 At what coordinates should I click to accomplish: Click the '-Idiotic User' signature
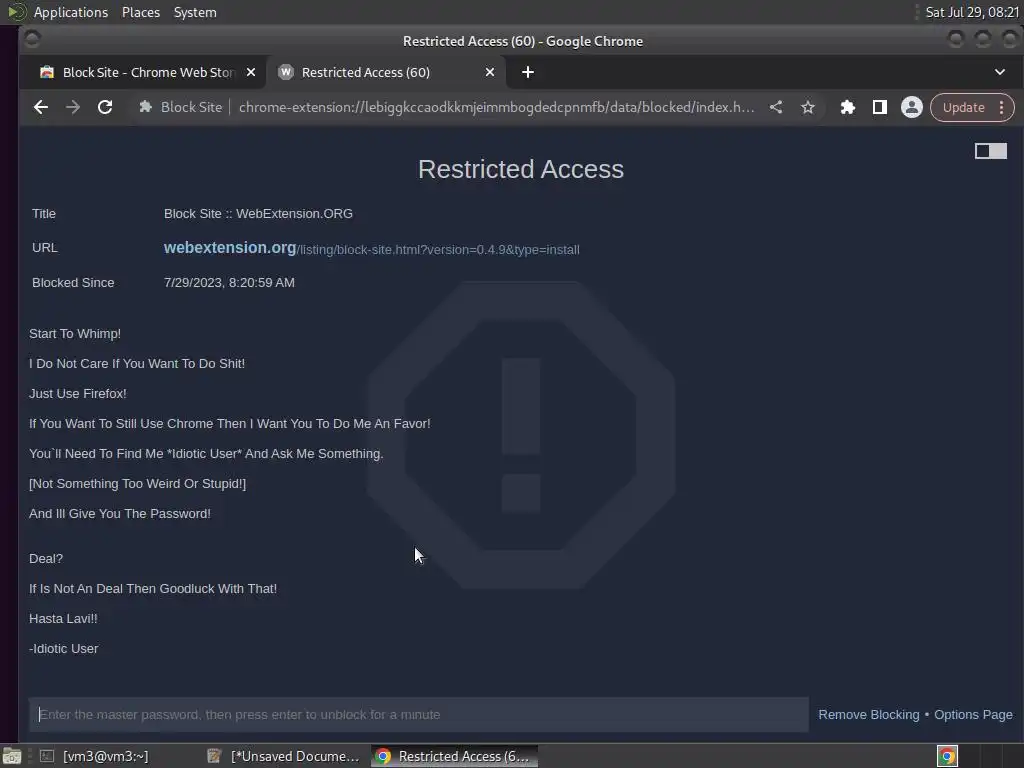click(x=64, y=649)
